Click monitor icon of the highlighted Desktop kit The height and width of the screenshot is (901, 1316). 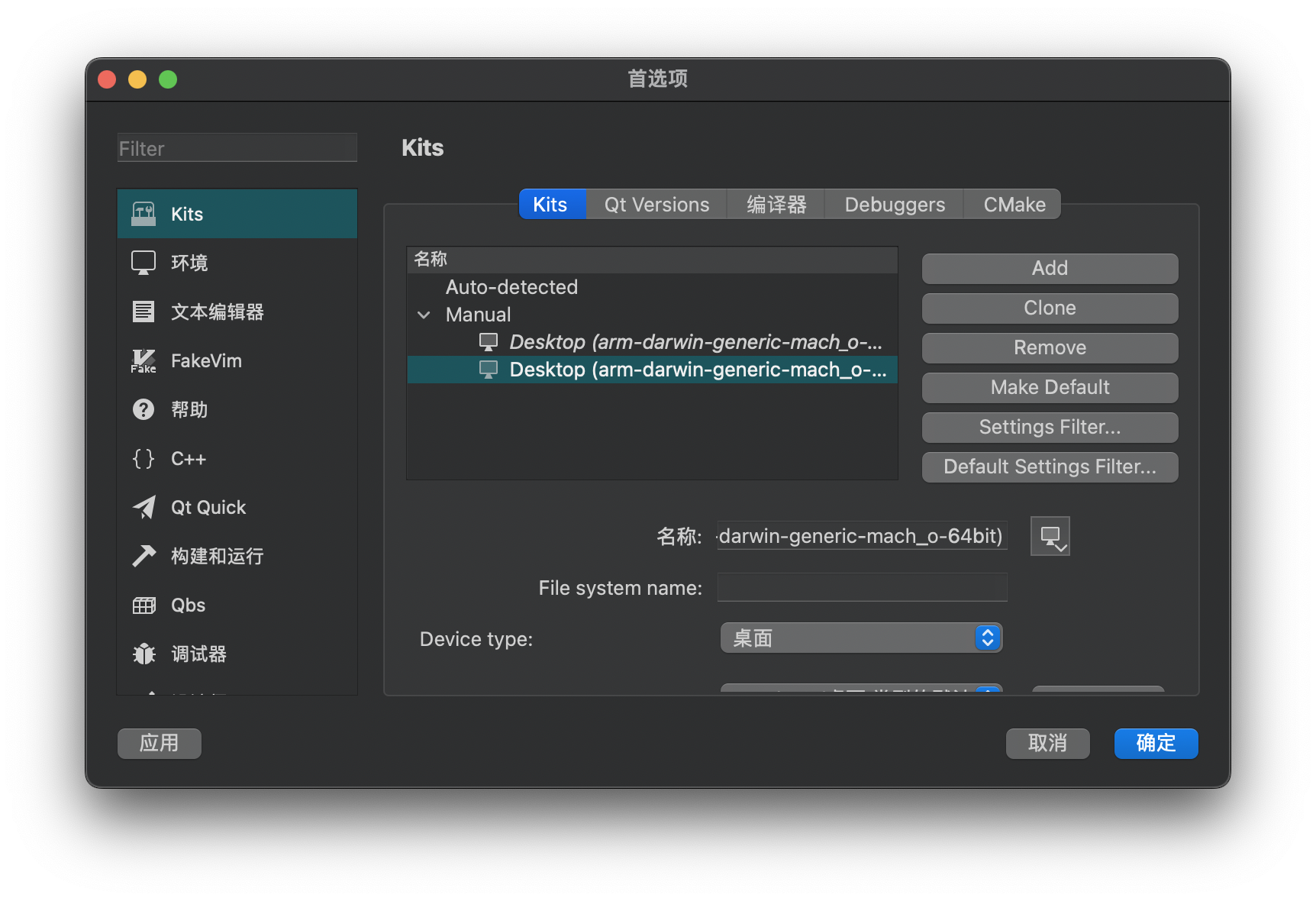coord(489,370)
